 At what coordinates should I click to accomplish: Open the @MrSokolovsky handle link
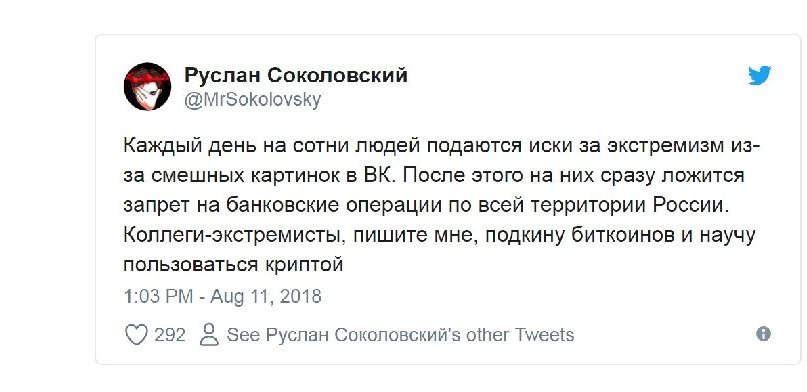click(x=252, y=100)
